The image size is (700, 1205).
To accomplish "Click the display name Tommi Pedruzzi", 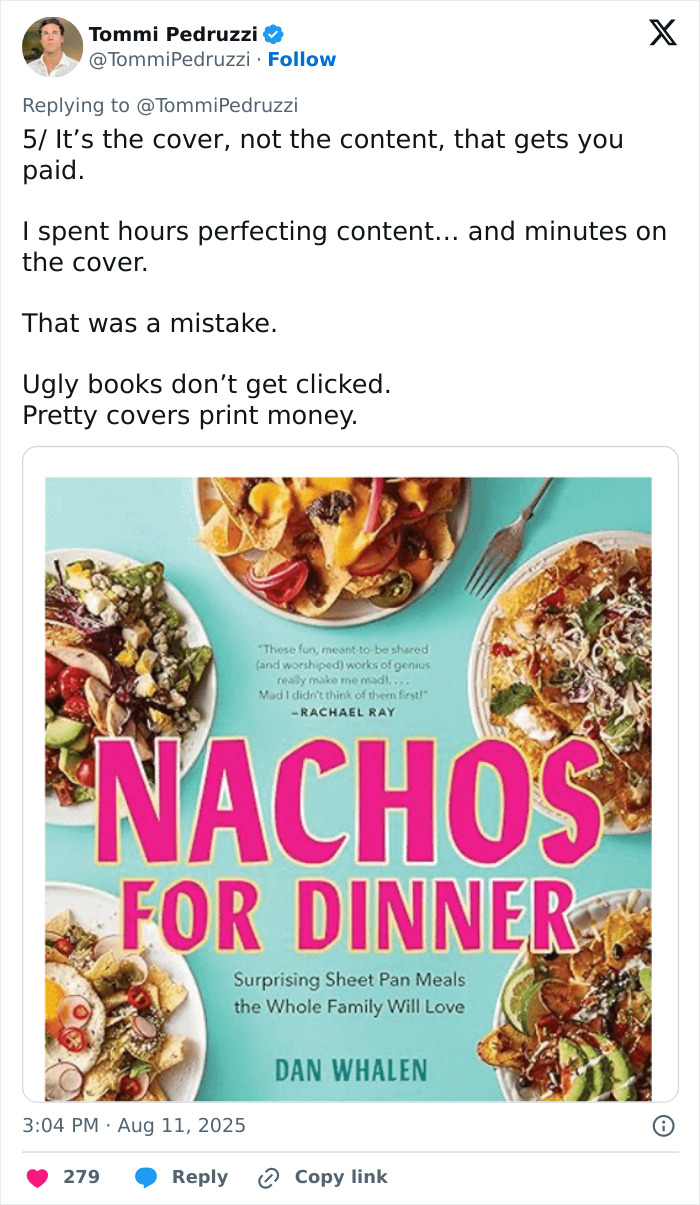I will (172, 35).
